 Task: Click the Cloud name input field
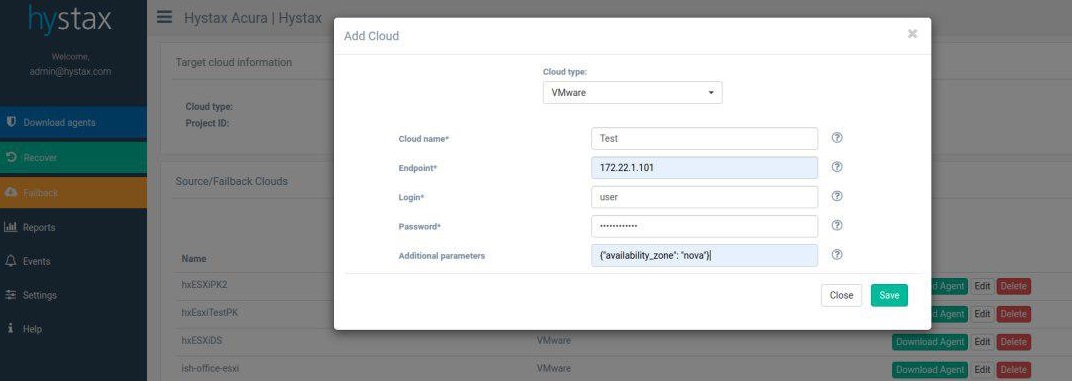coord(704,138)
